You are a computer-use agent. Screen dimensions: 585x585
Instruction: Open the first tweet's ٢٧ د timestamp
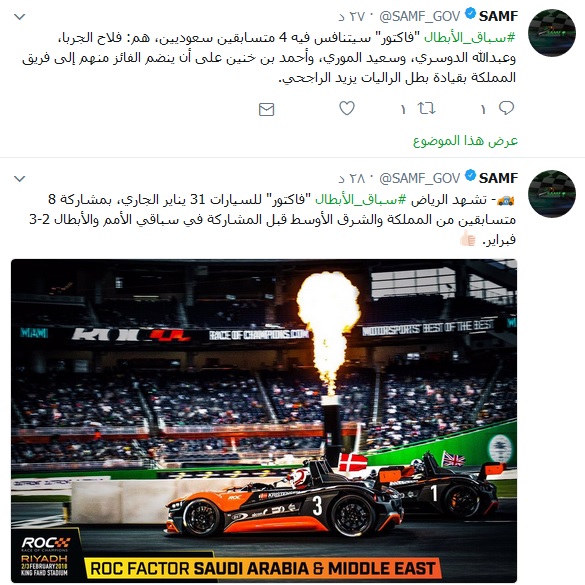click(x=351, y=16)
